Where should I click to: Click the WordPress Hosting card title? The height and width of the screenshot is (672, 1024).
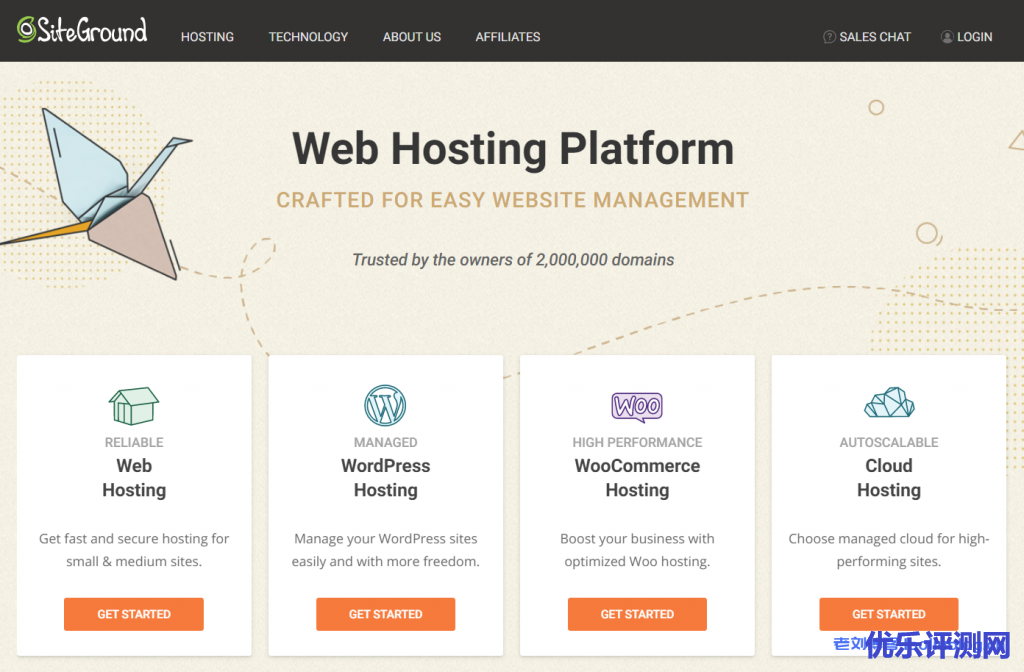pos(385,478)
